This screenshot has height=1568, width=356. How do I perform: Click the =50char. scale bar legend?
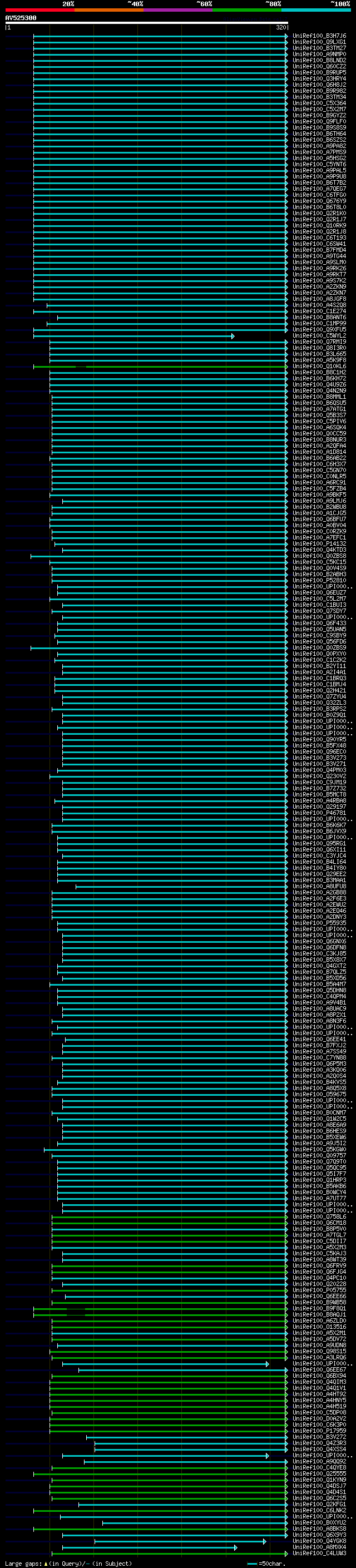(266, 1564)
